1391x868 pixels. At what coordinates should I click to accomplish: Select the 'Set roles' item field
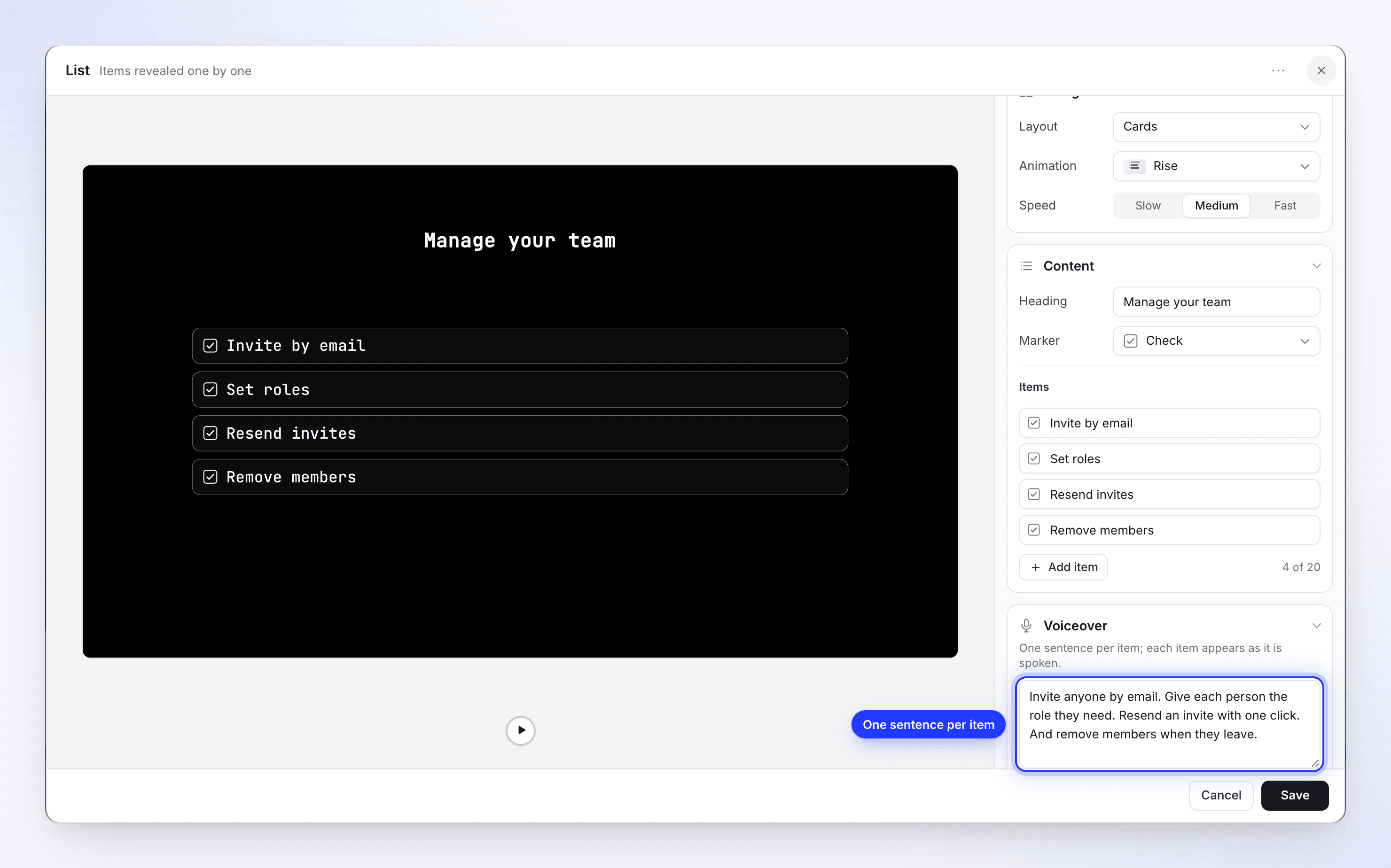coord(1169,459)
